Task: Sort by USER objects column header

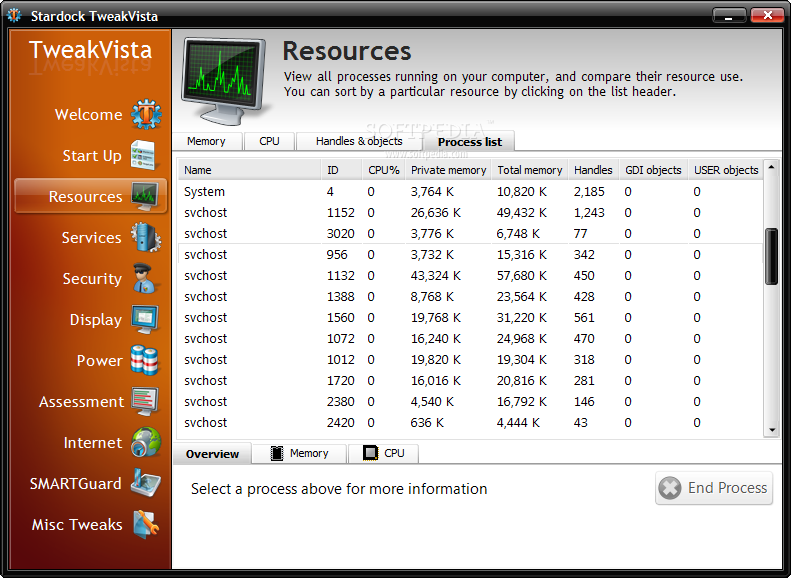Action: point(726,170)
